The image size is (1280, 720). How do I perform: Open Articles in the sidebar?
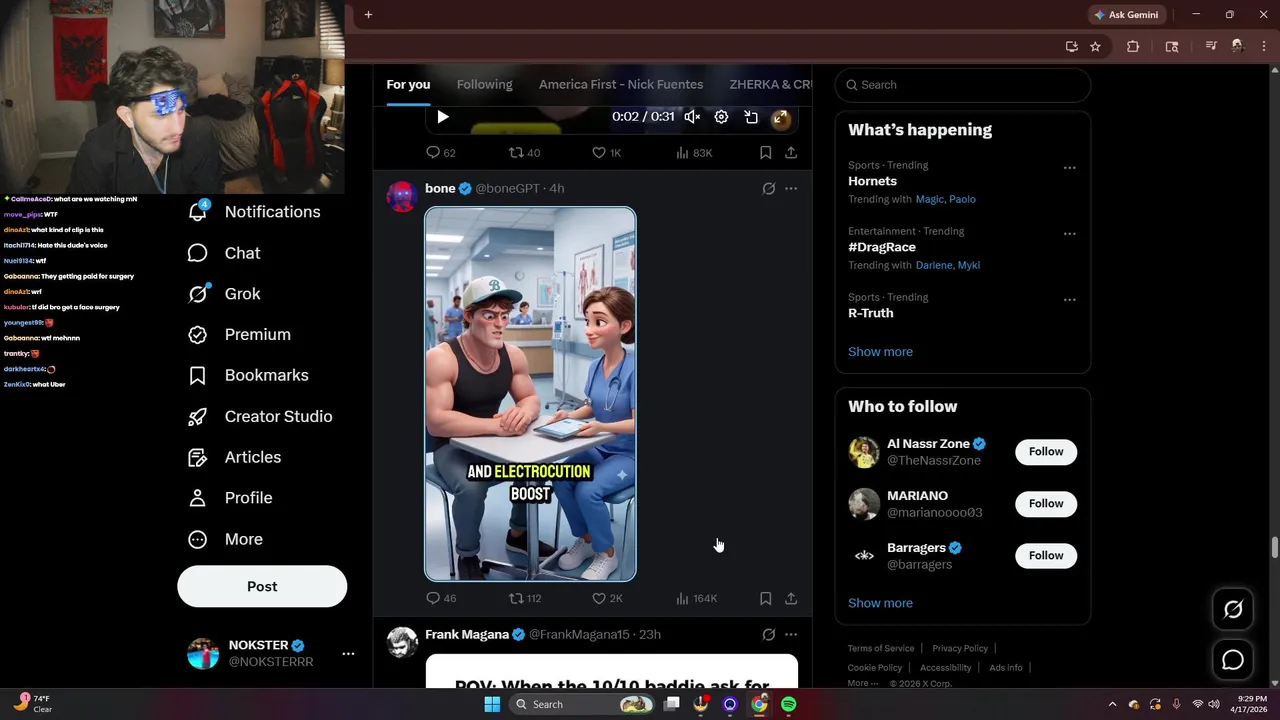[x=234, y=457]
